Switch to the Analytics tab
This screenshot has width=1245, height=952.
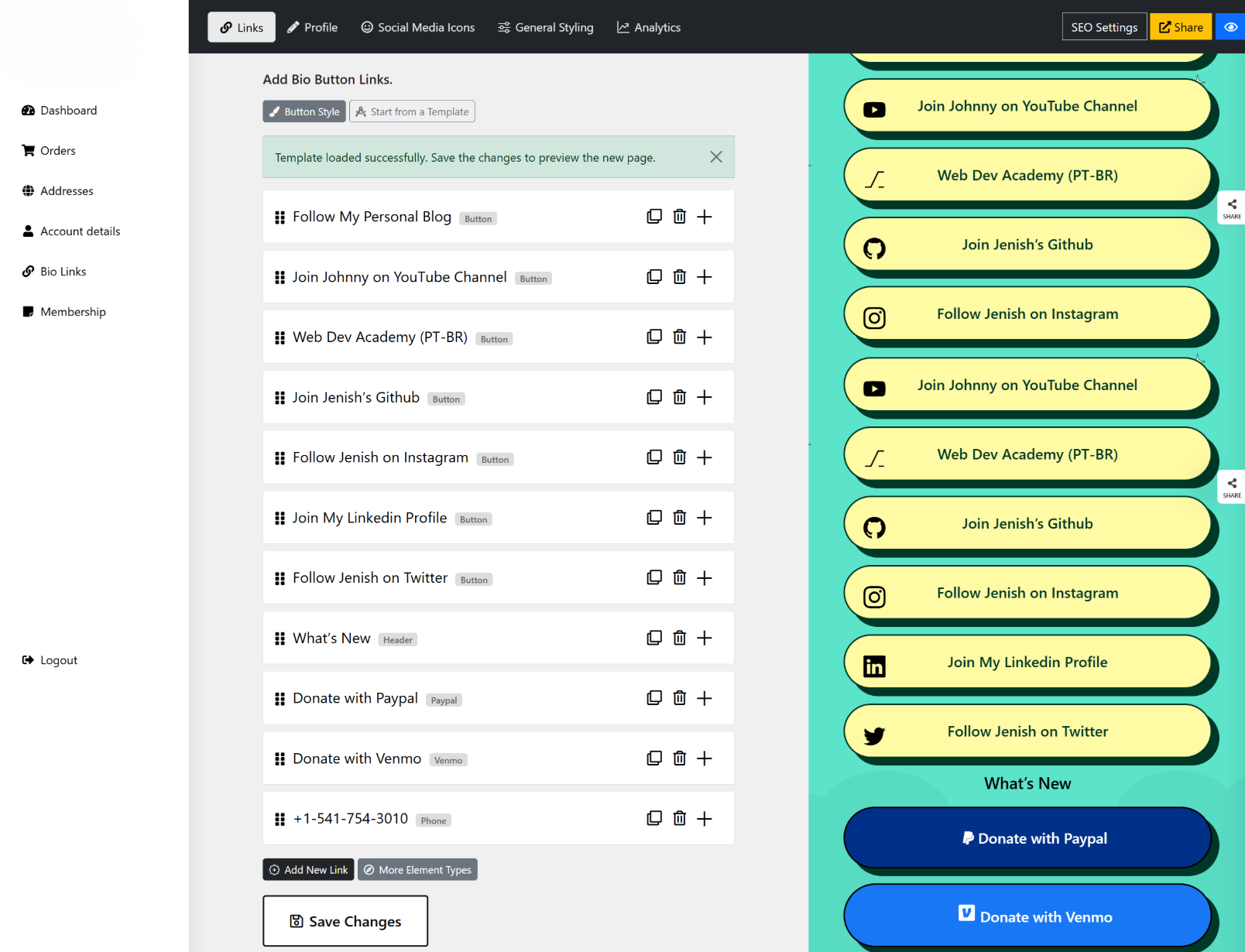[x=649, y=27]
